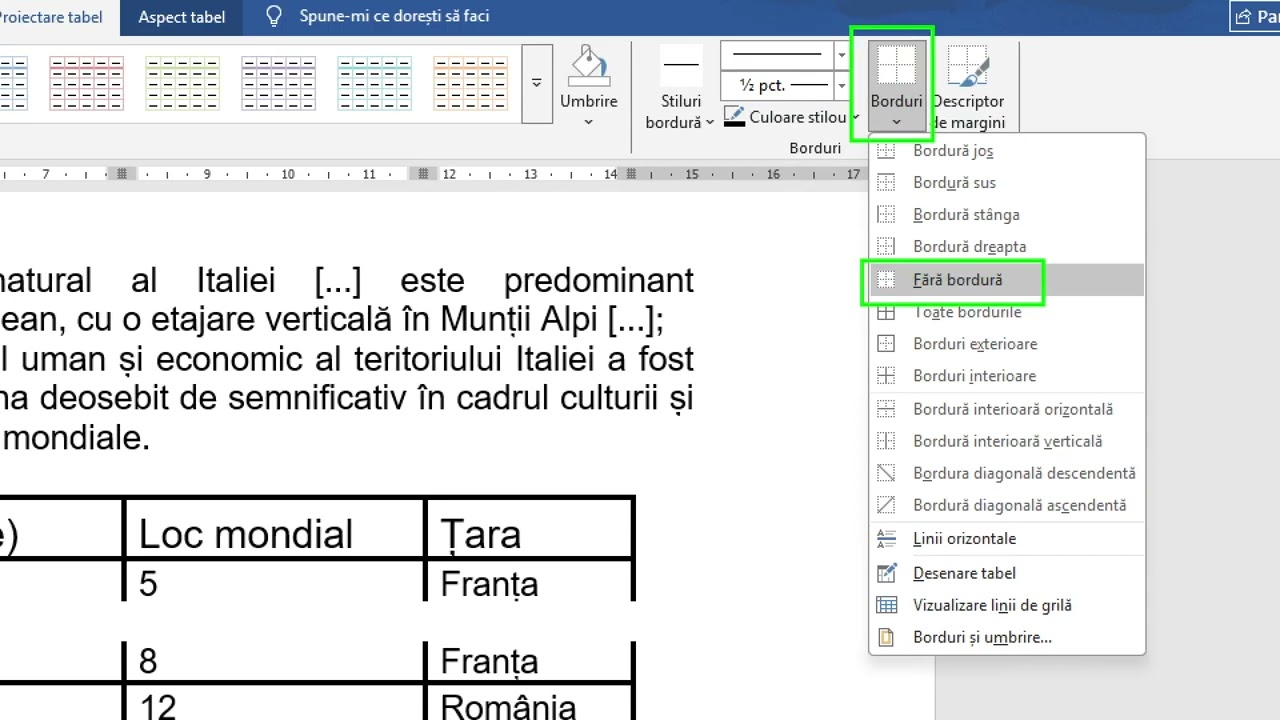The width and height of the screenshot is (1280, 720).
Task: Open Borduri și umbrire dialog
Action: [1007, 637]
